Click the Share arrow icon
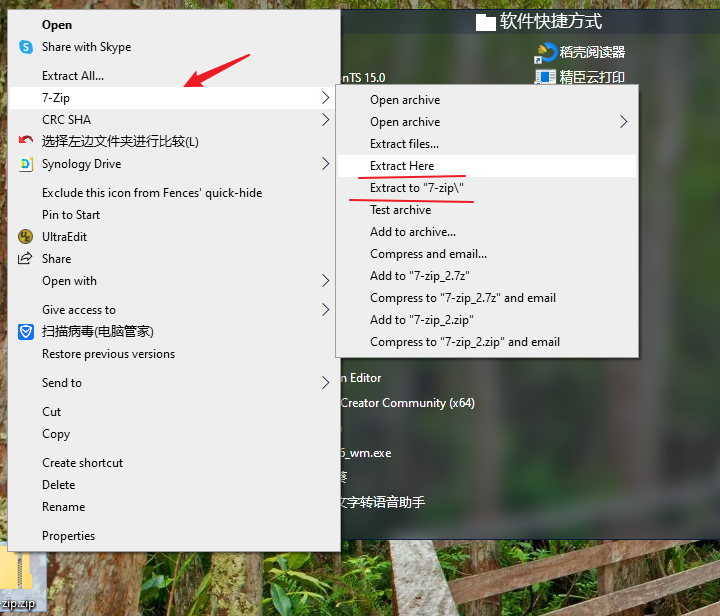The height and width of the screenshot is (616, 720). 25,258
